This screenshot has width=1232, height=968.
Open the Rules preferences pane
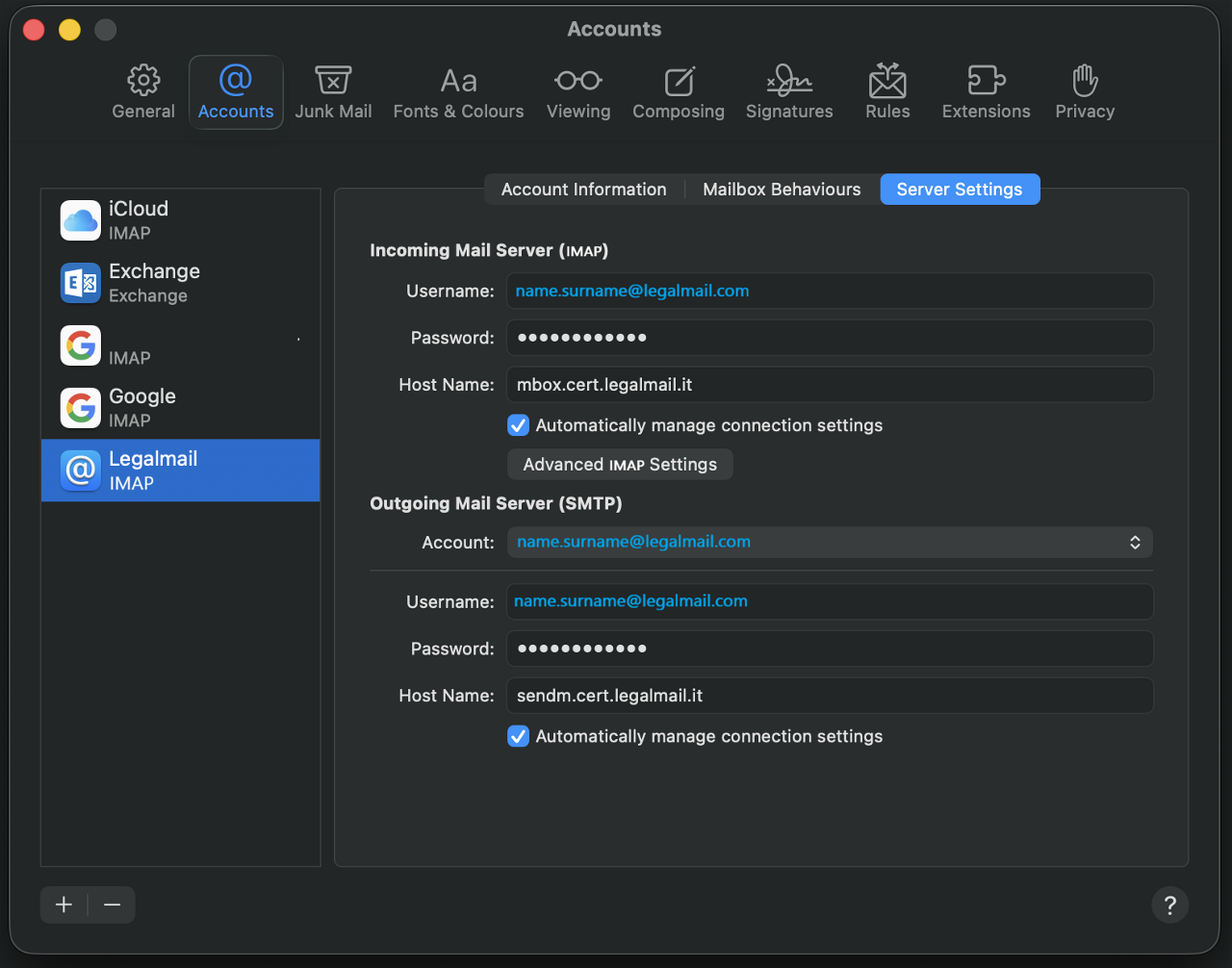(887, 92)
